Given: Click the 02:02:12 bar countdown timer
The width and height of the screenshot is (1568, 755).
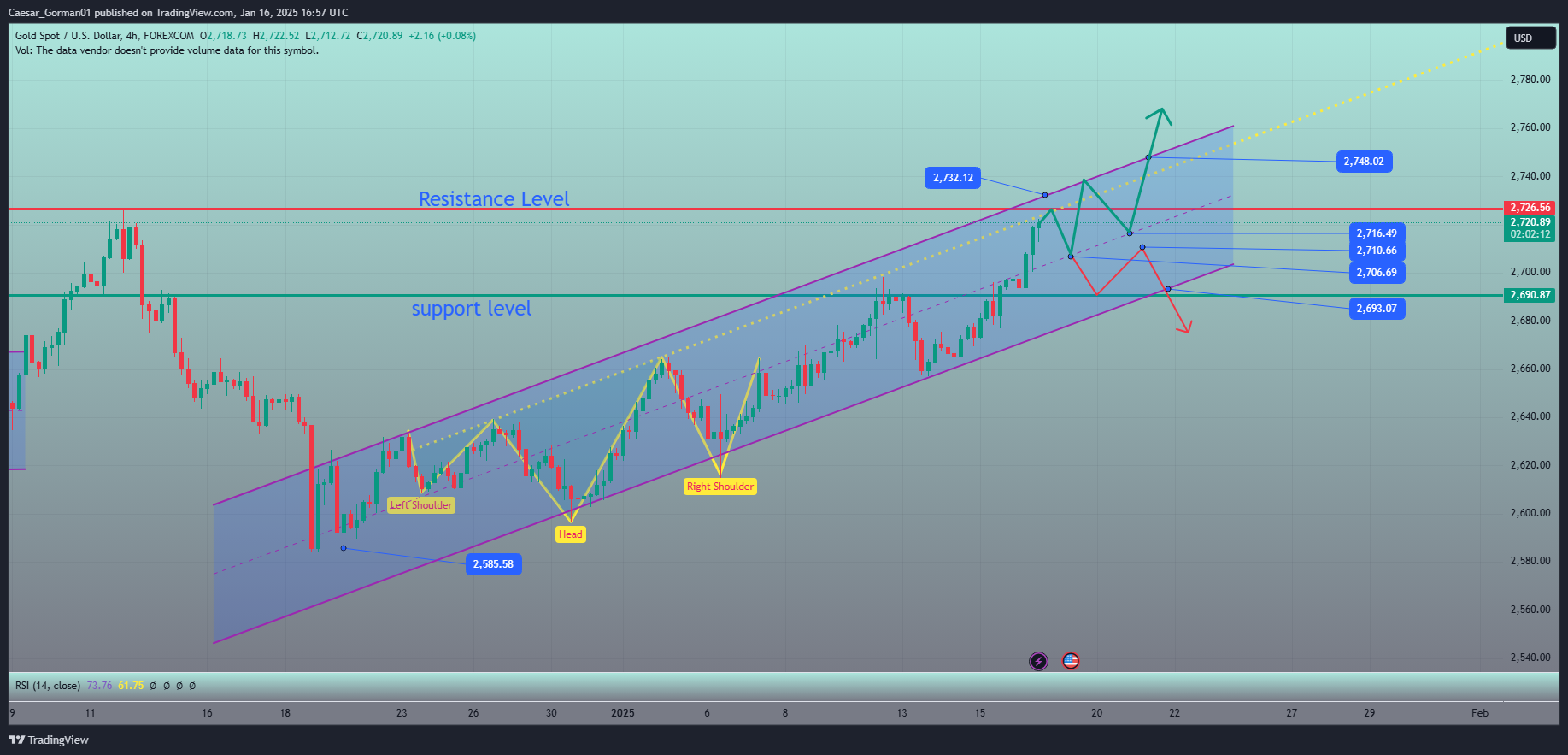Looking at the screenshot, I should tap(1530, 234).
